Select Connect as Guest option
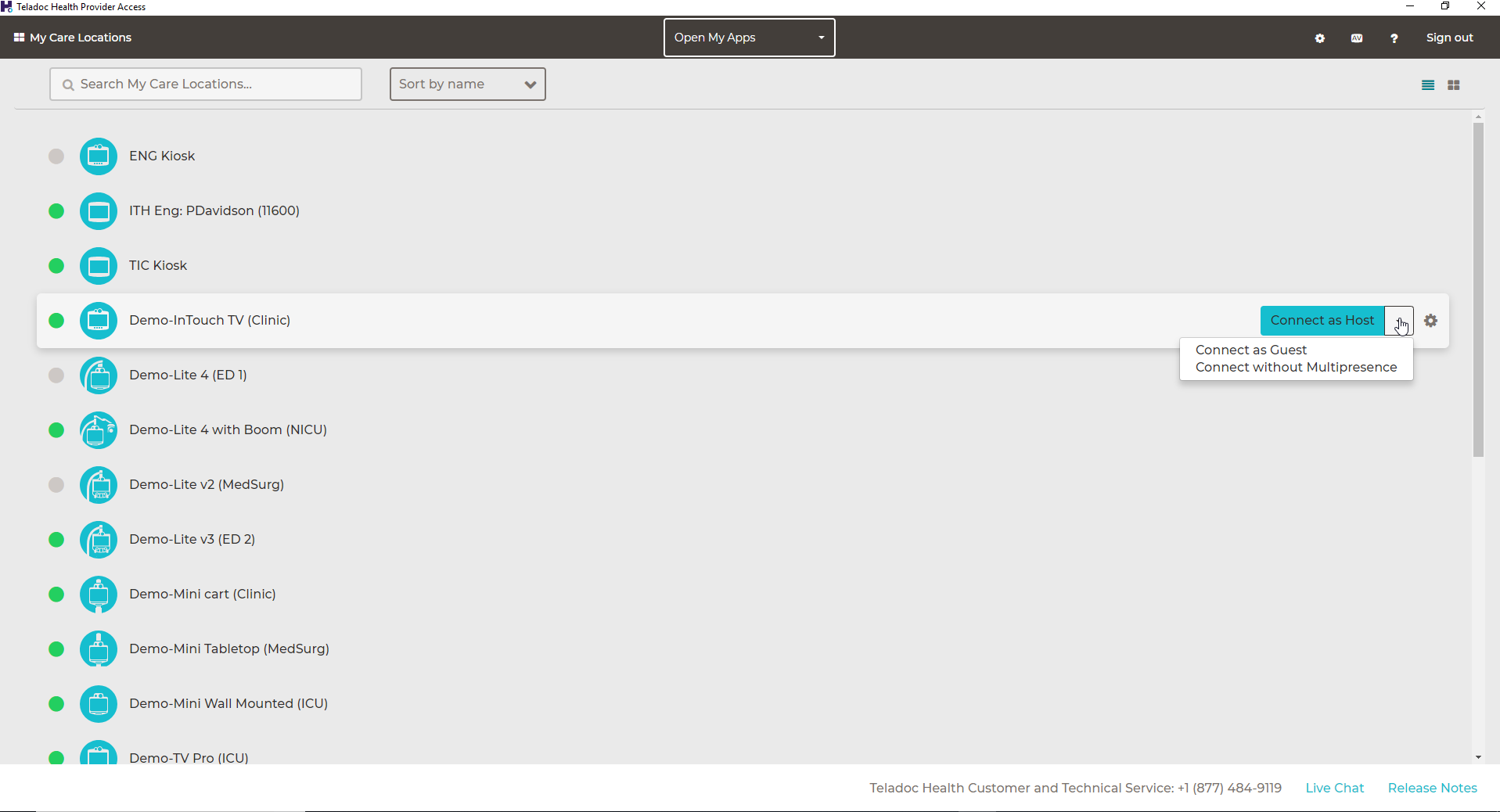Screen dimensions: 1500x812 coord(1250,350)
